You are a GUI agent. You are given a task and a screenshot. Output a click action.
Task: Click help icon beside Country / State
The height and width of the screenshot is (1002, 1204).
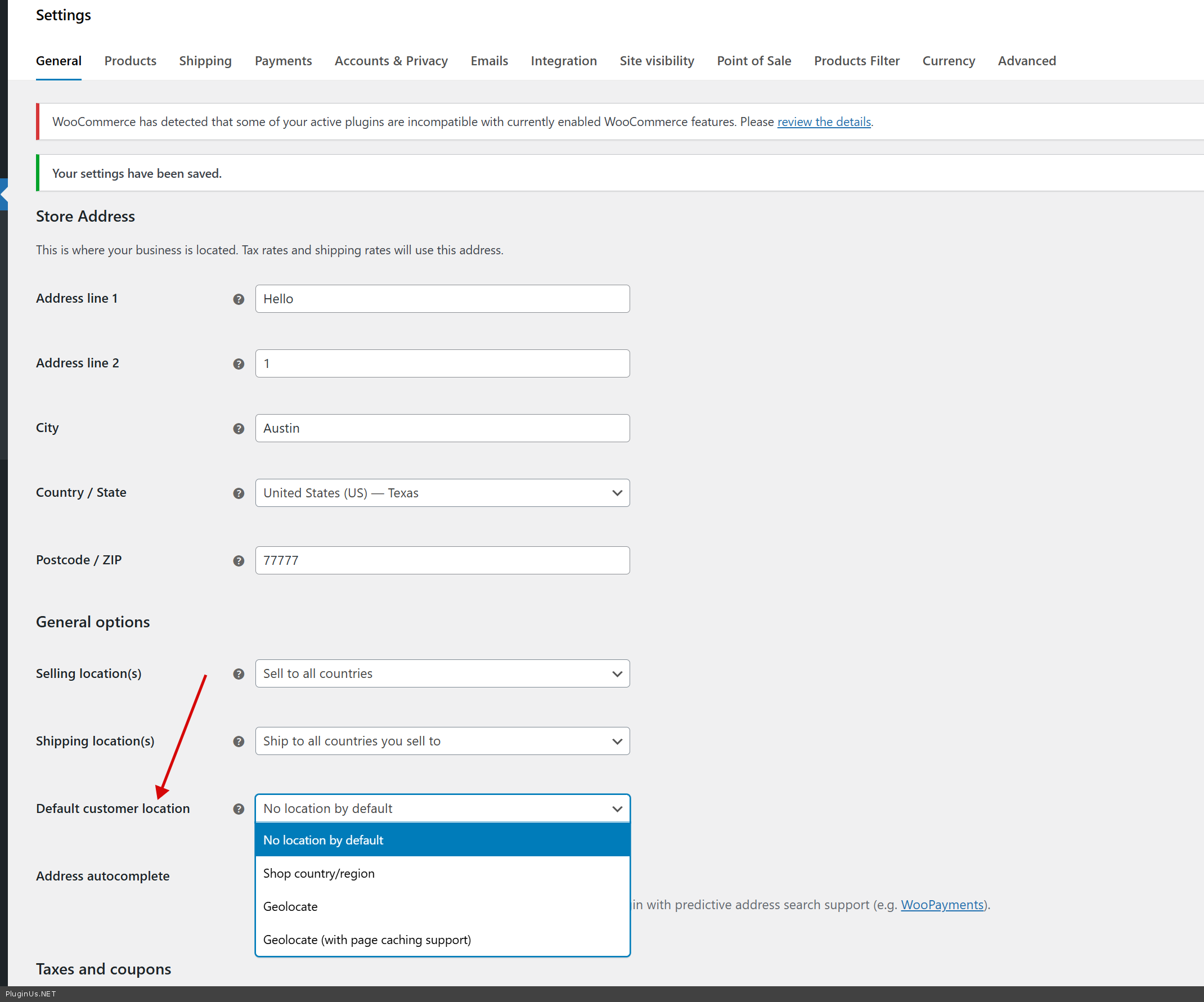point(239,493)
